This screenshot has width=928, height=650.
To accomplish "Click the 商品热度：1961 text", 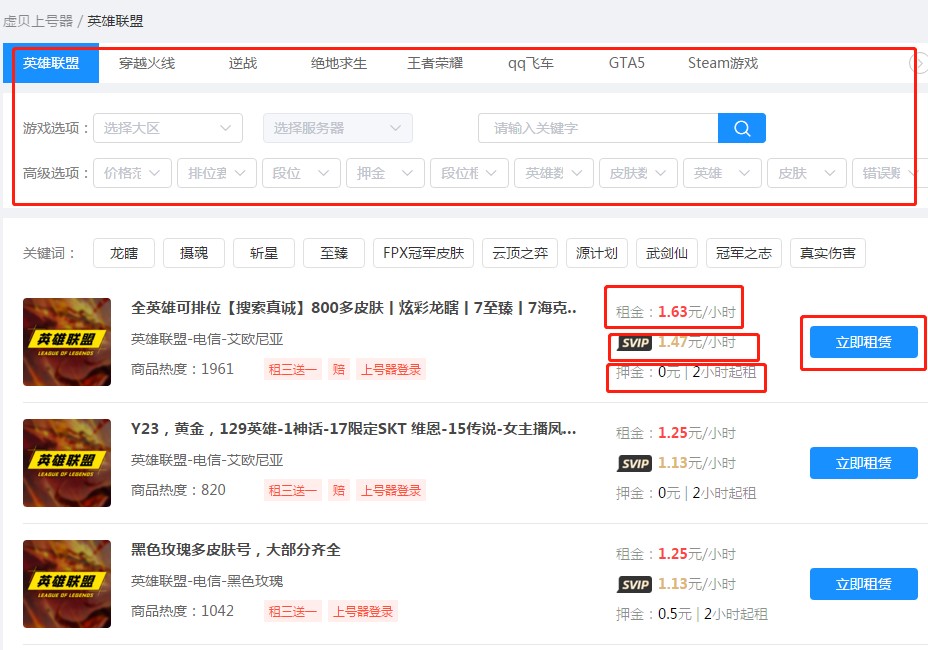I will point(182,369).
